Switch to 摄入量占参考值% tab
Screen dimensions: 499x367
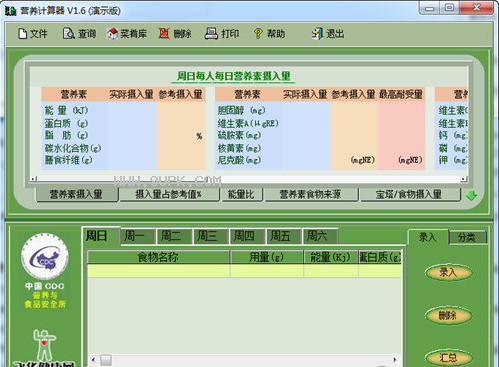[169, 194]
